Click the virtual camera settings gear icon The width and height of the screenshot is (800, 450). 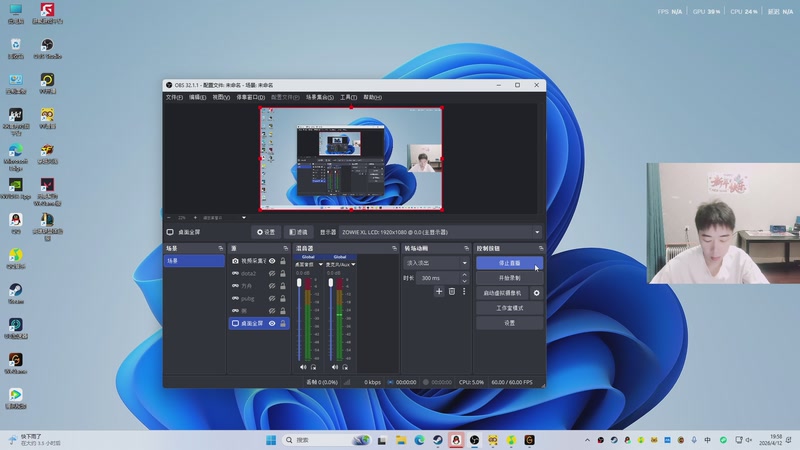pos(536,293)
